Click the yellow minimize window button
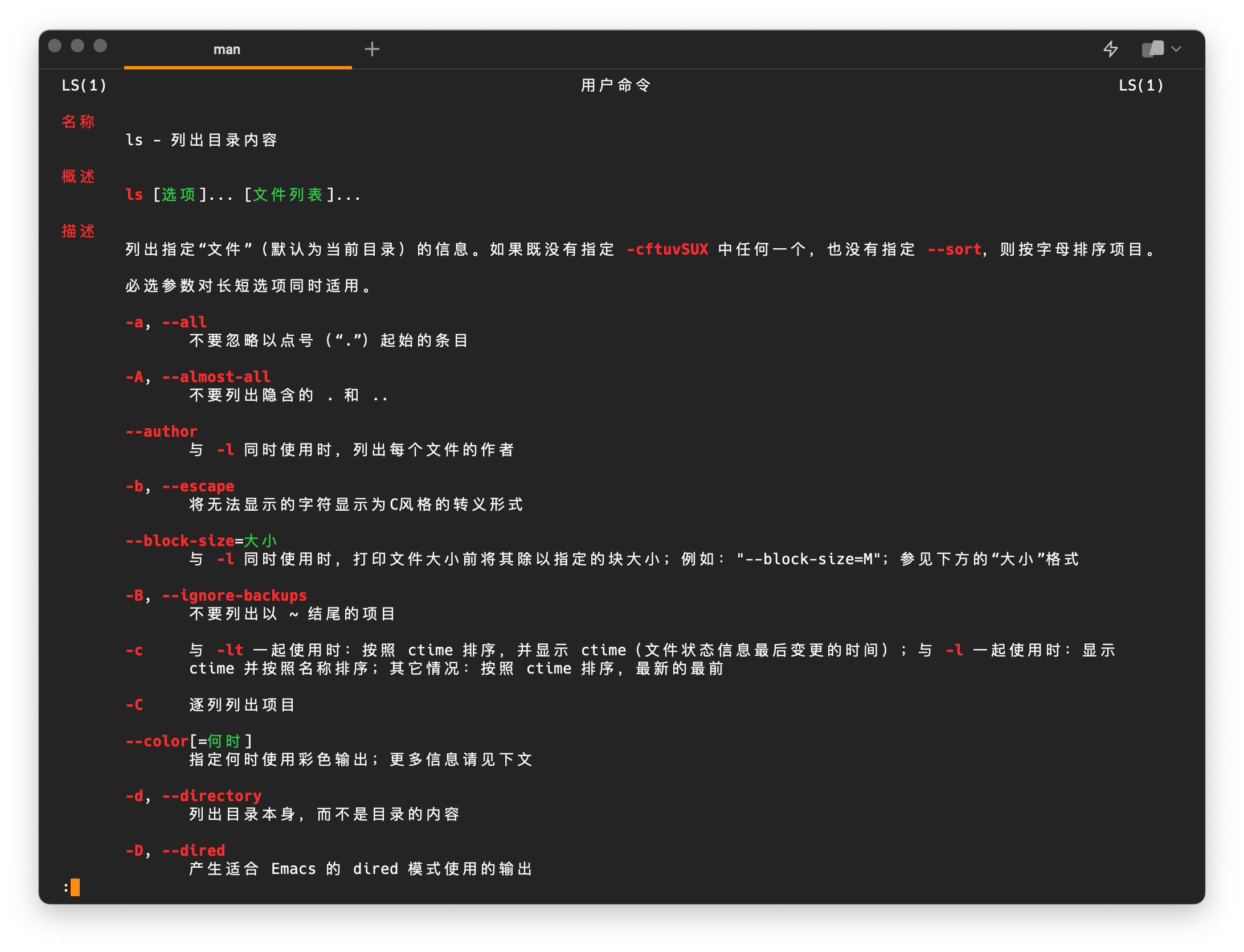Screen dimensions: 1244x952 (x=77, y=46)
